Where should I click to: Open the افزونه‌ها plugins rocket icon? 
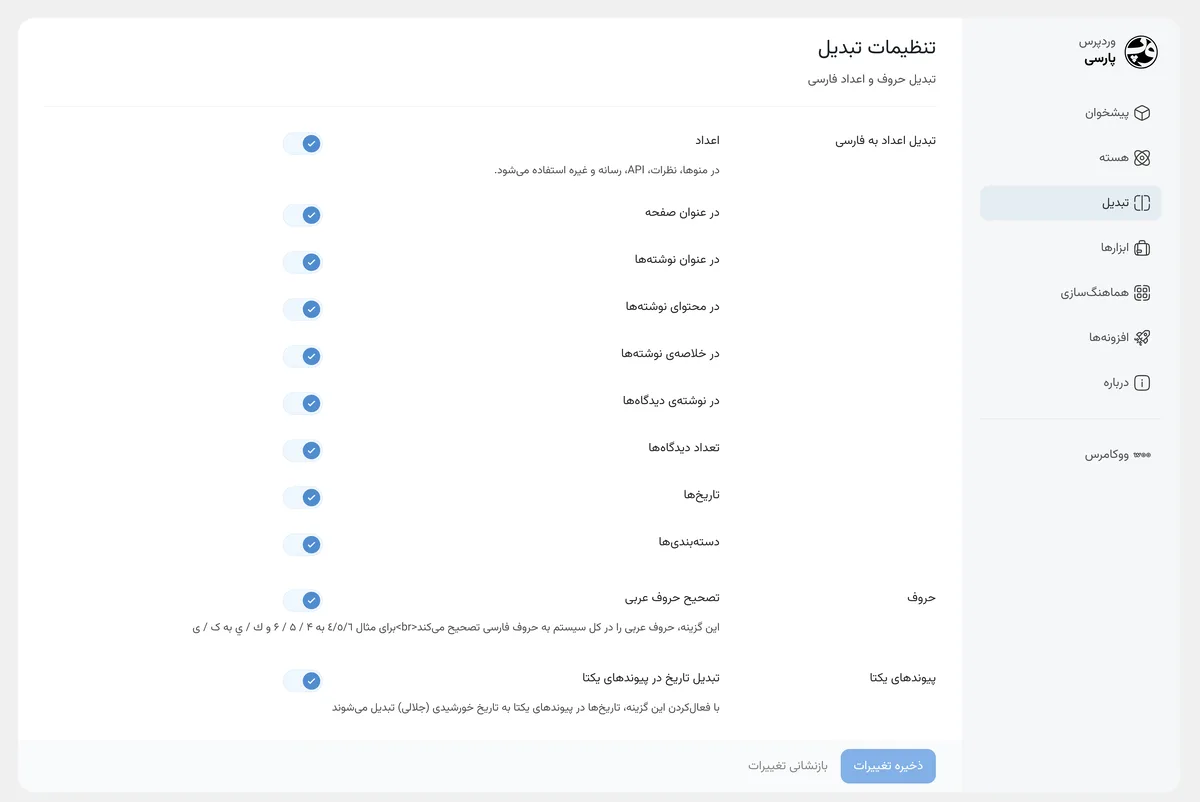1142,338
